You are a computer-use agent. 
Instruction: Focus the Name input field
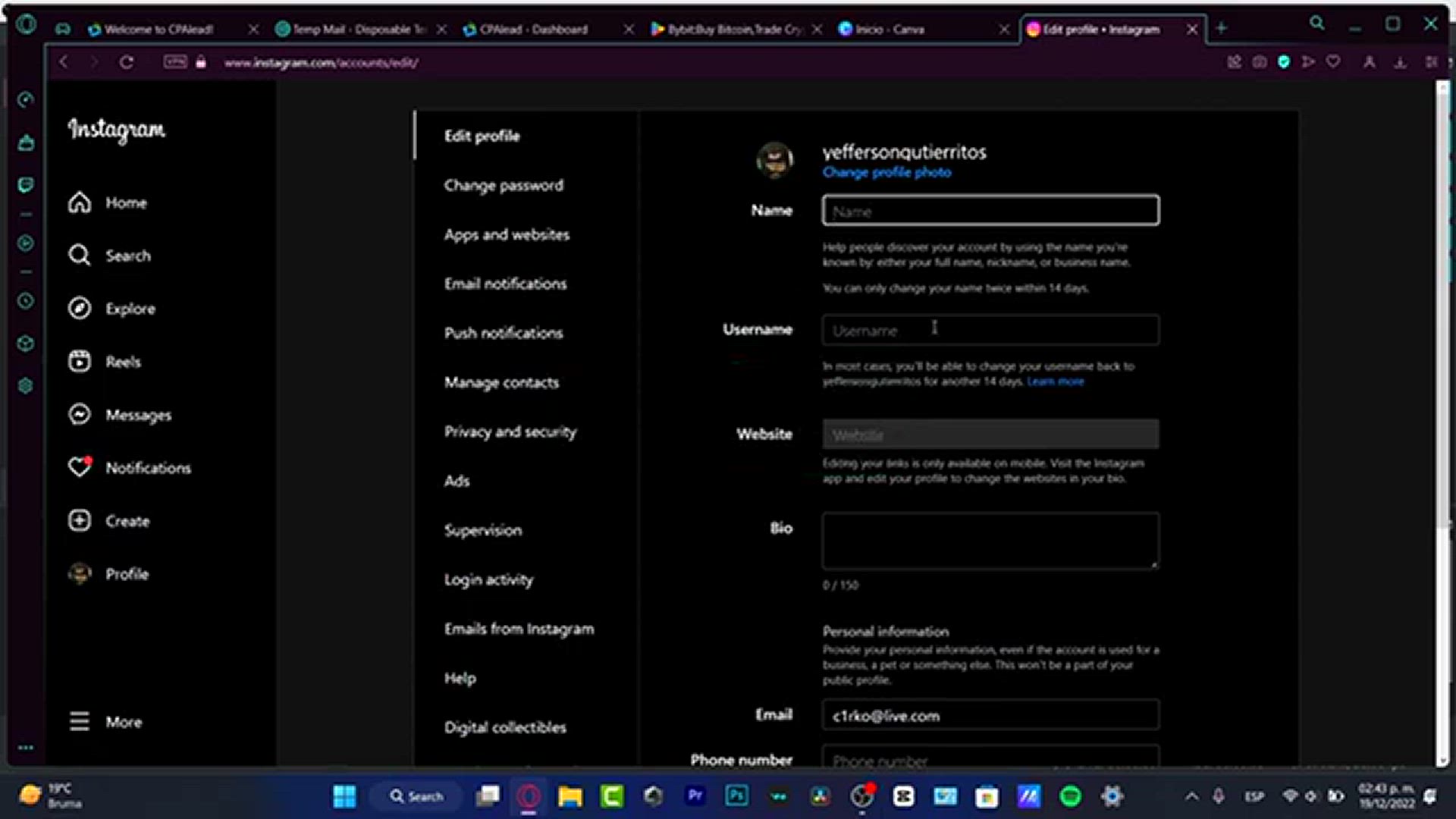pyautogui.click(x=990, y=210)
